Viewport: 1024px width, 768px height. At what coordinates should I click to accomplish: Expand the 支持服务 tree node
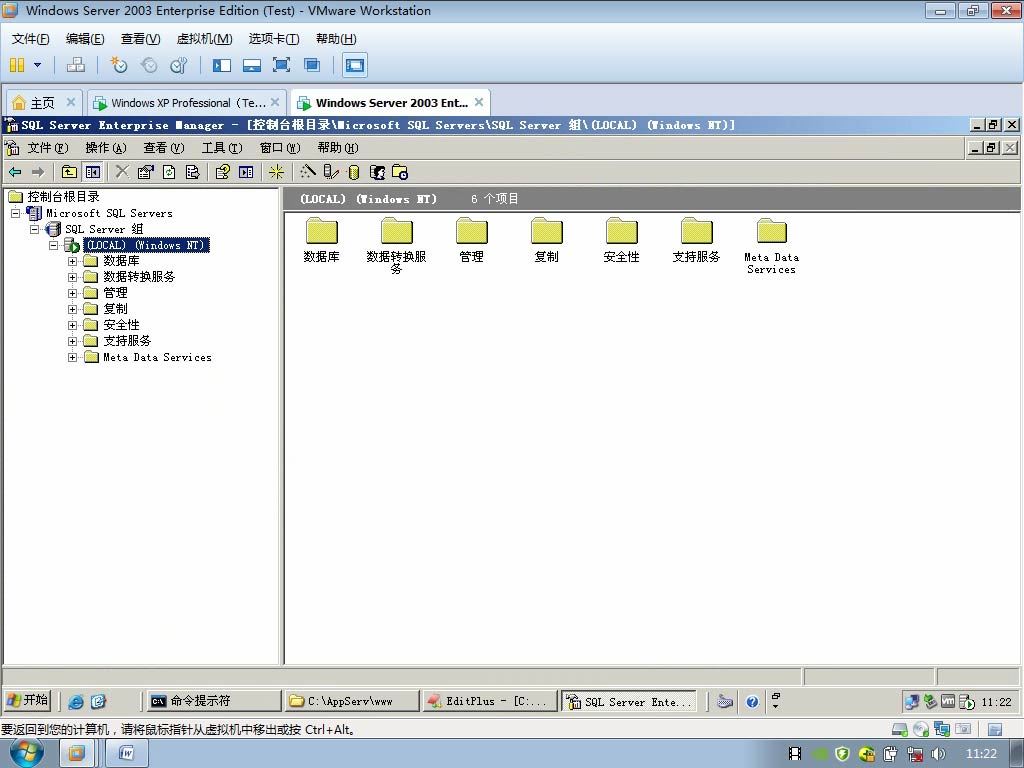coord(72,341)
